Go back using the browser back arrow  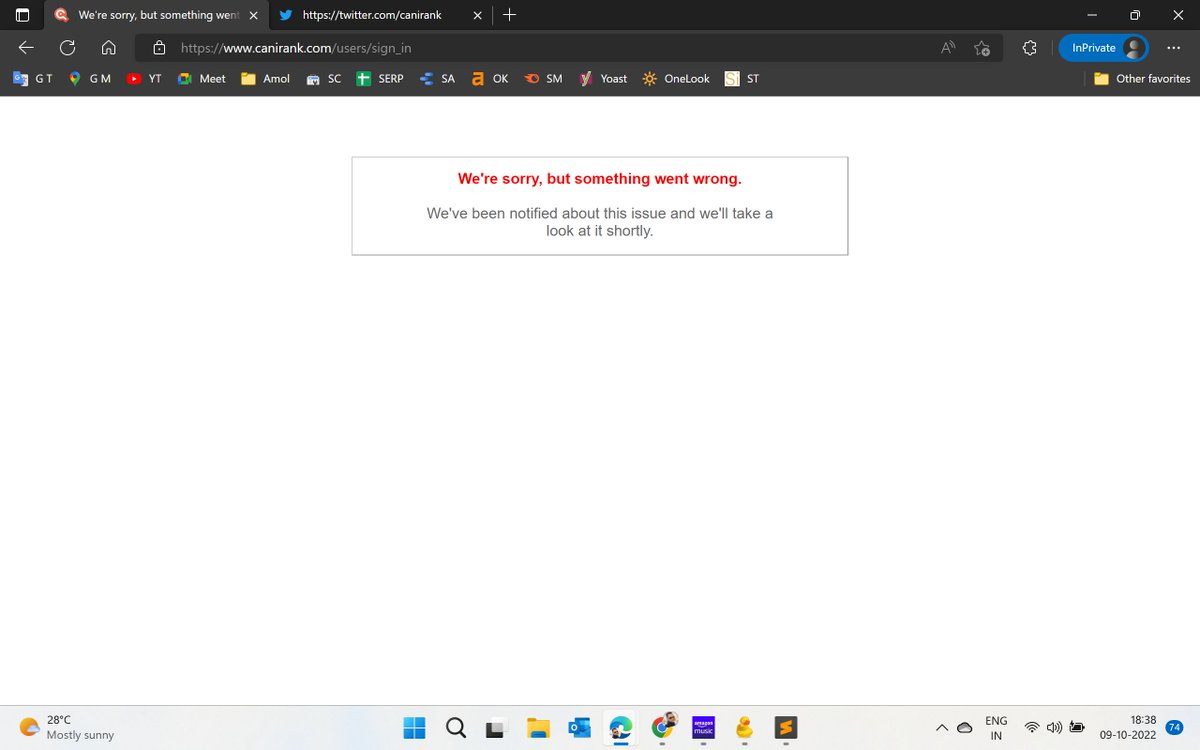tap(26, 48)
